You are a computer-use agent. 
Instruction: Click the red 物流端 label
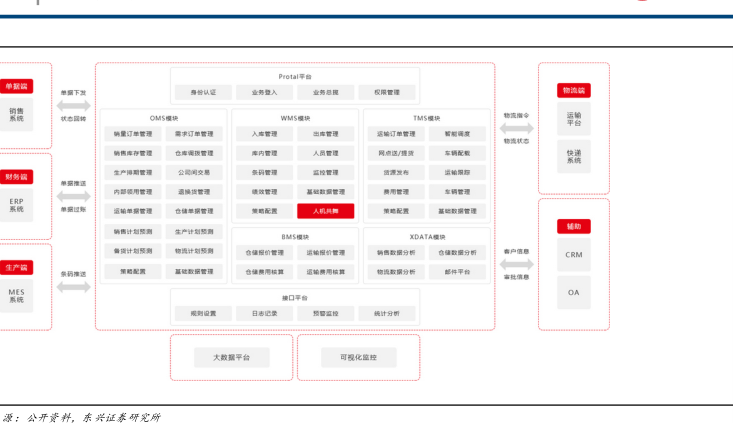[x=573, y=90]
